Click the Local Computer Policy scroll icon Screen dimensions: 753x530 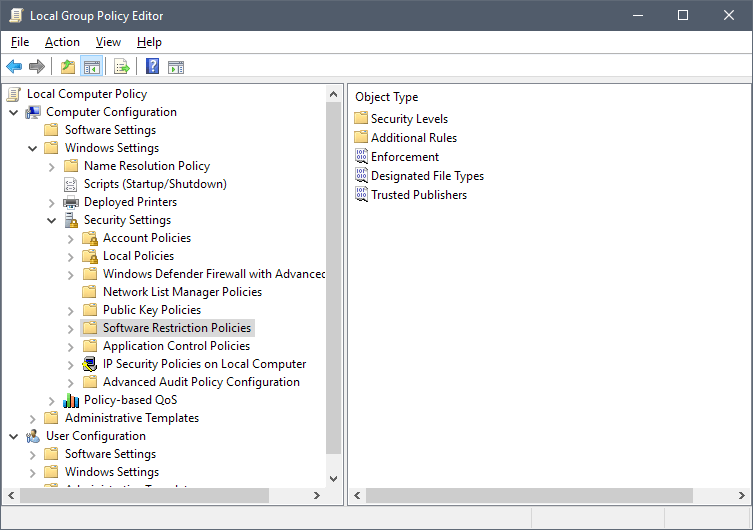[14, 94]
